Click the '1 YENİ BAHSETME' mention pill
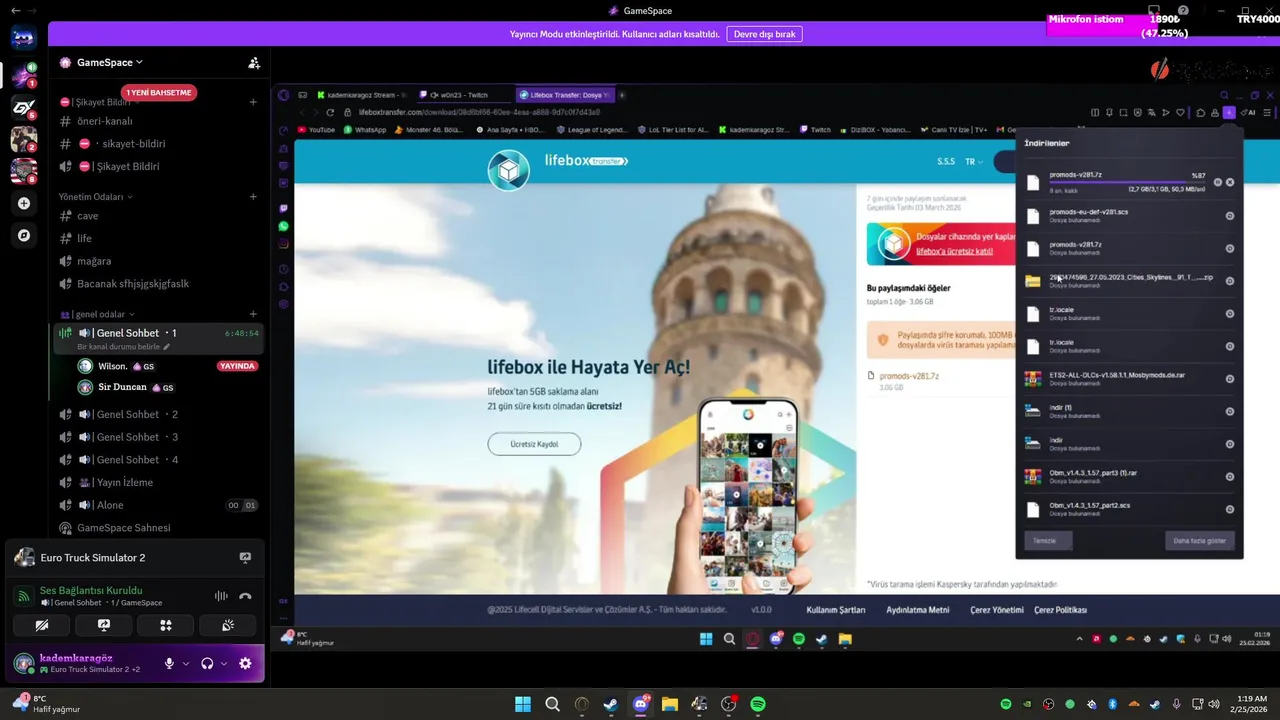 [158, 92]
